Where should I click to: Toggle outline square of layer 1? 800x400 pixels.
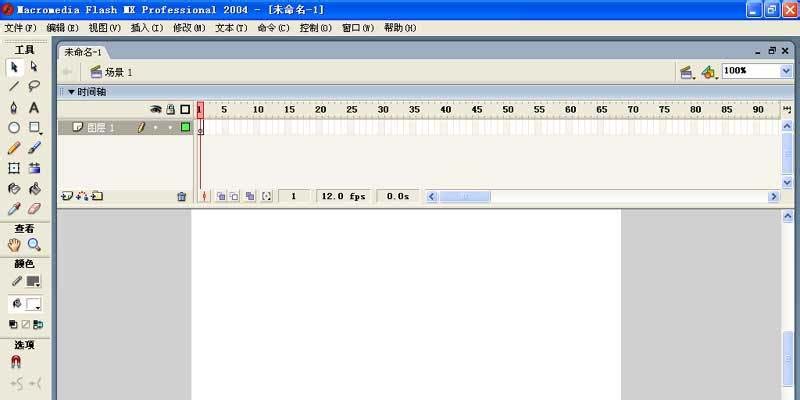click(x=185, y=127)
